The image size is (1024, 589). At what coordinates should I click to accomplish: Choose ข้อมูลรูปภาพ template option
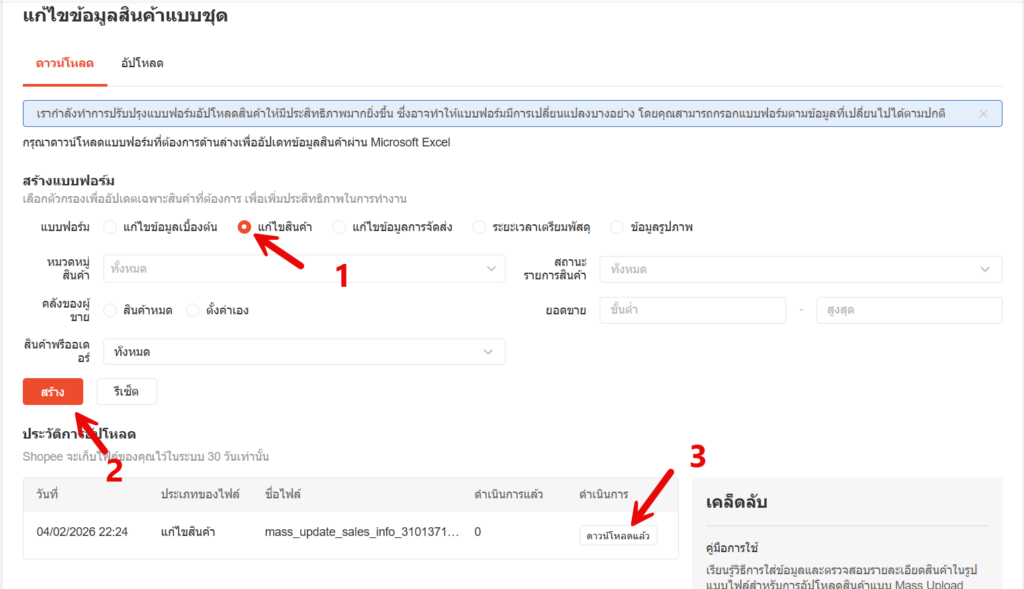pyautogui.click(x=617, y=227)
